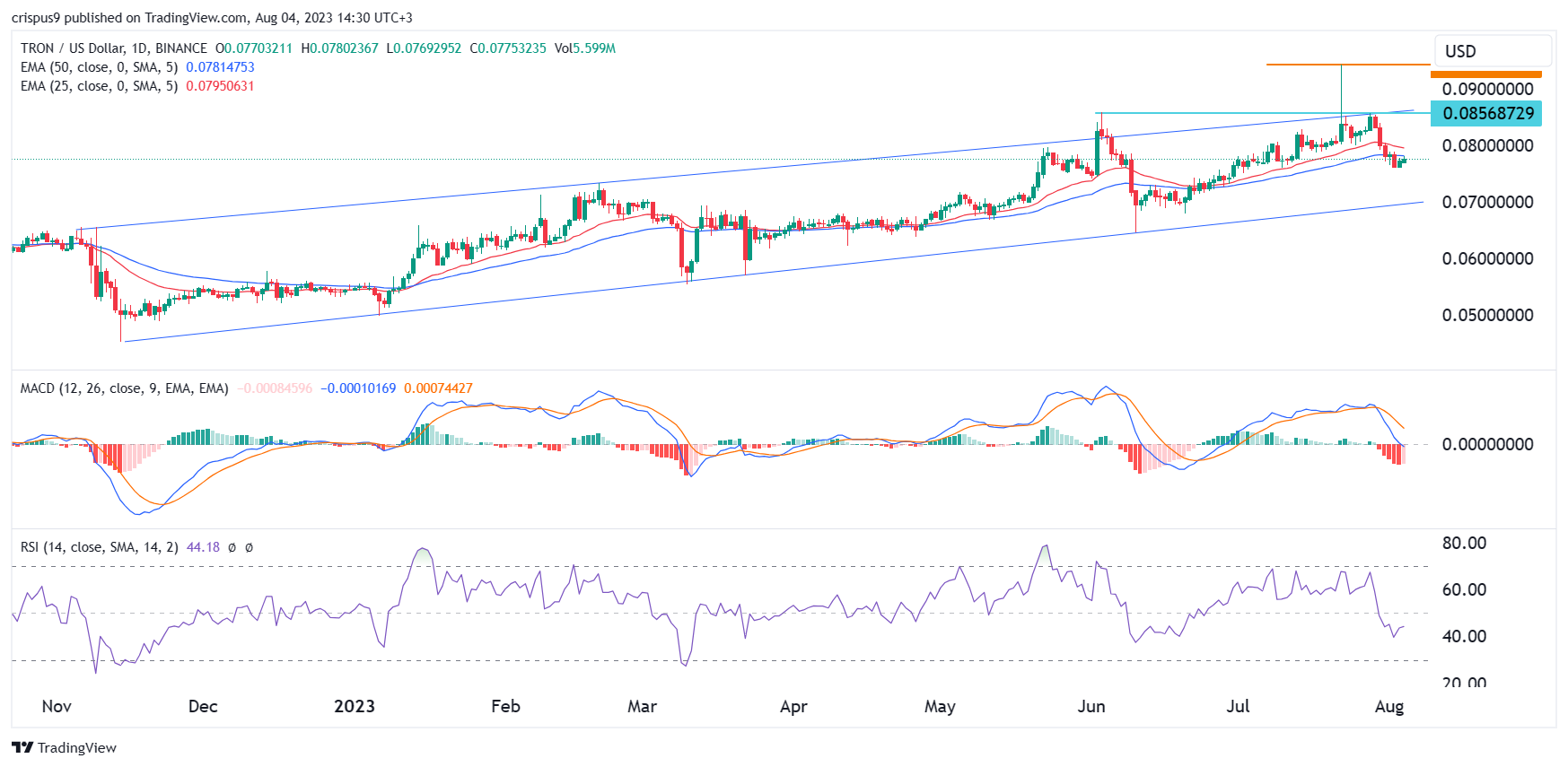Click the Jun label on time axis
Screen dimensions: 1568x767
tap(1091, 706)
